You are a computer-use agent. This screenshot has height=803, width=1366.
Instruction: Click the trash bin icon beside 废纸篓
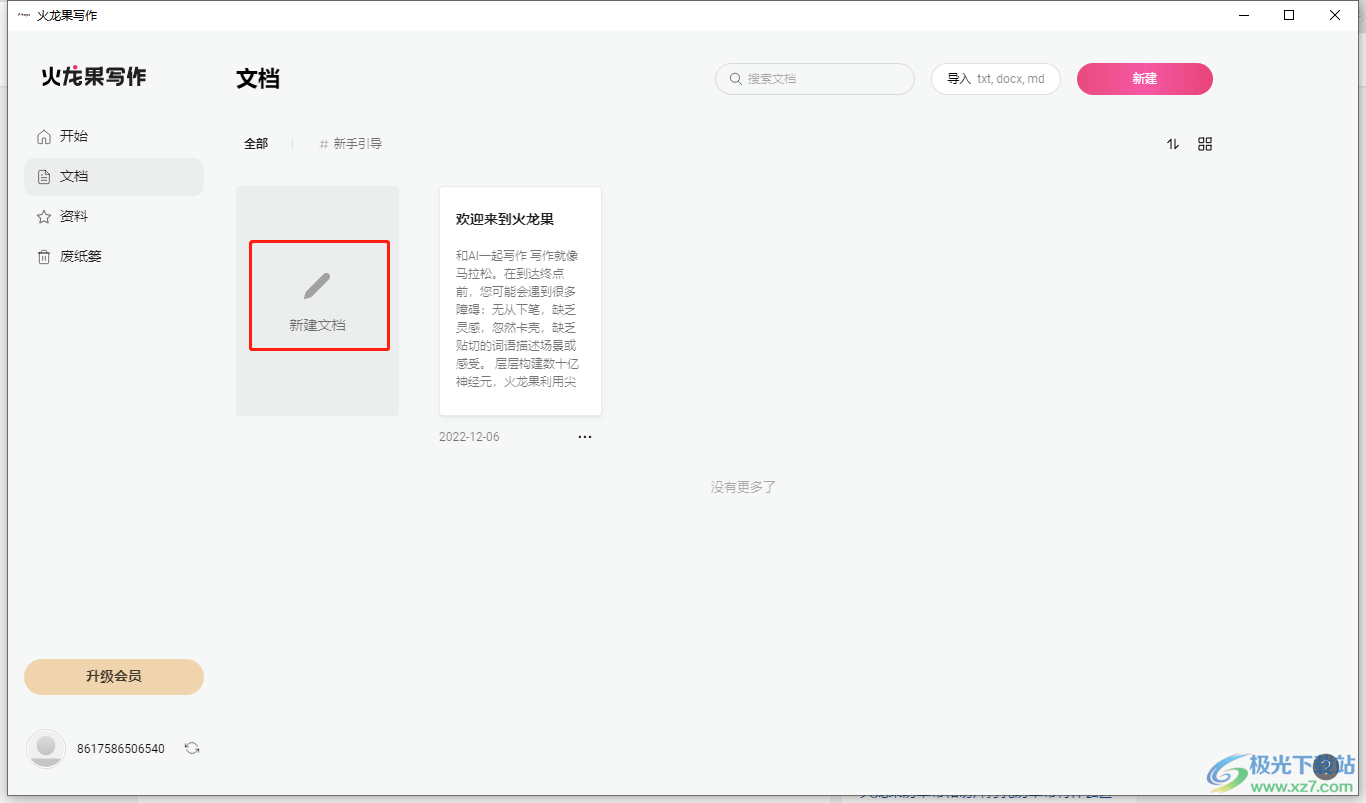tap(43, 257)
